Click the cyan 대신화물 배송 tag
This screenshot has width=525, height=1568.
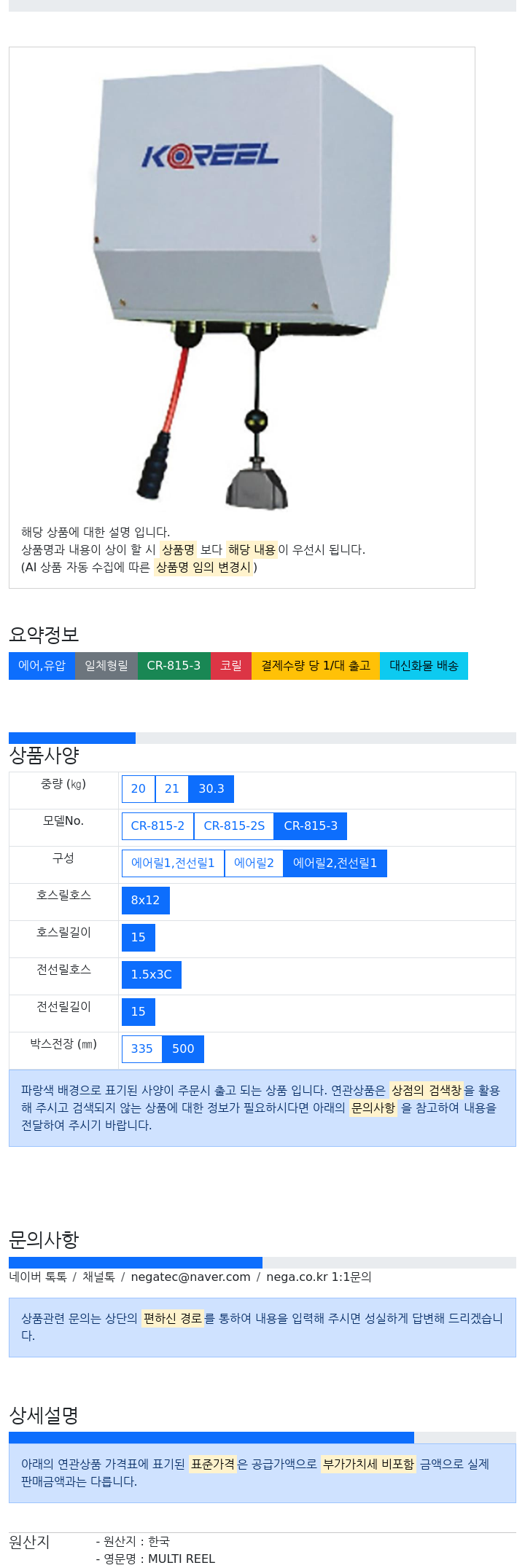[424, 666]
